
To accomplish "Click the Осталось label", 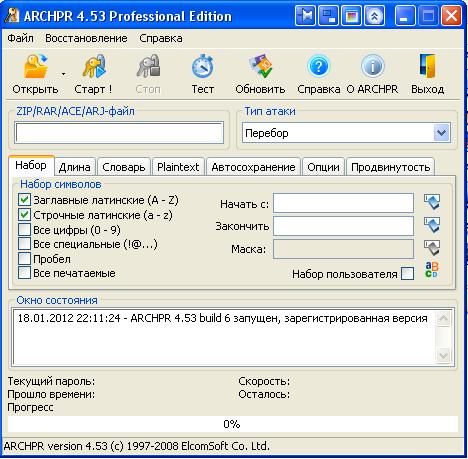I will [x=264, y=394].
